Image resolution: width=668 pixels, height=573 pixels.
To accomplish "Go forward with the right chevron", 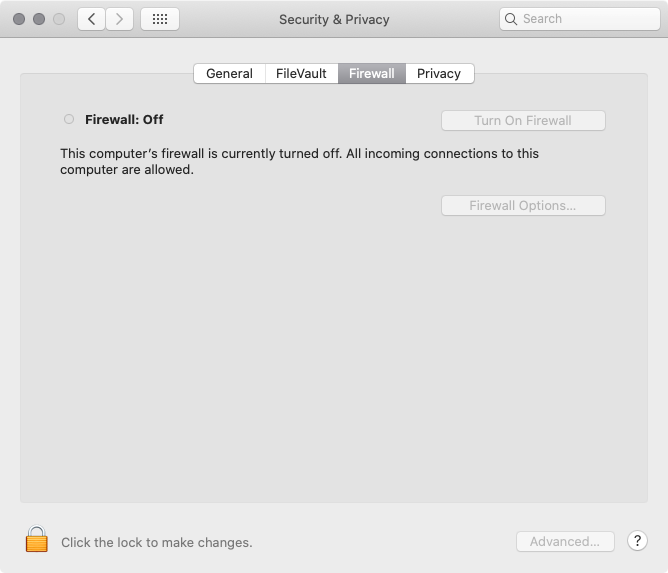I will pyautogui.click(x=120, y=19).
